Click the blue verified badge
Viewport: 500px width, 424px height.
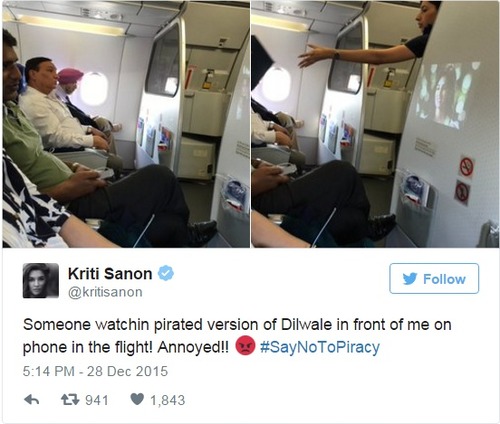coord(166,274)
